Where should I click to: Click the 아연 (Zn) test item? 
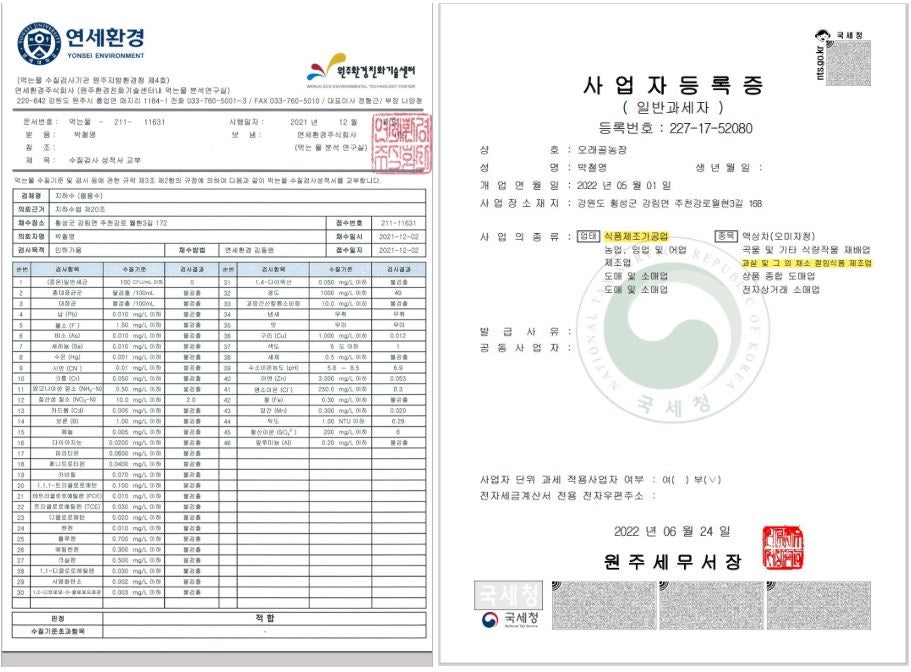[272, 379]
